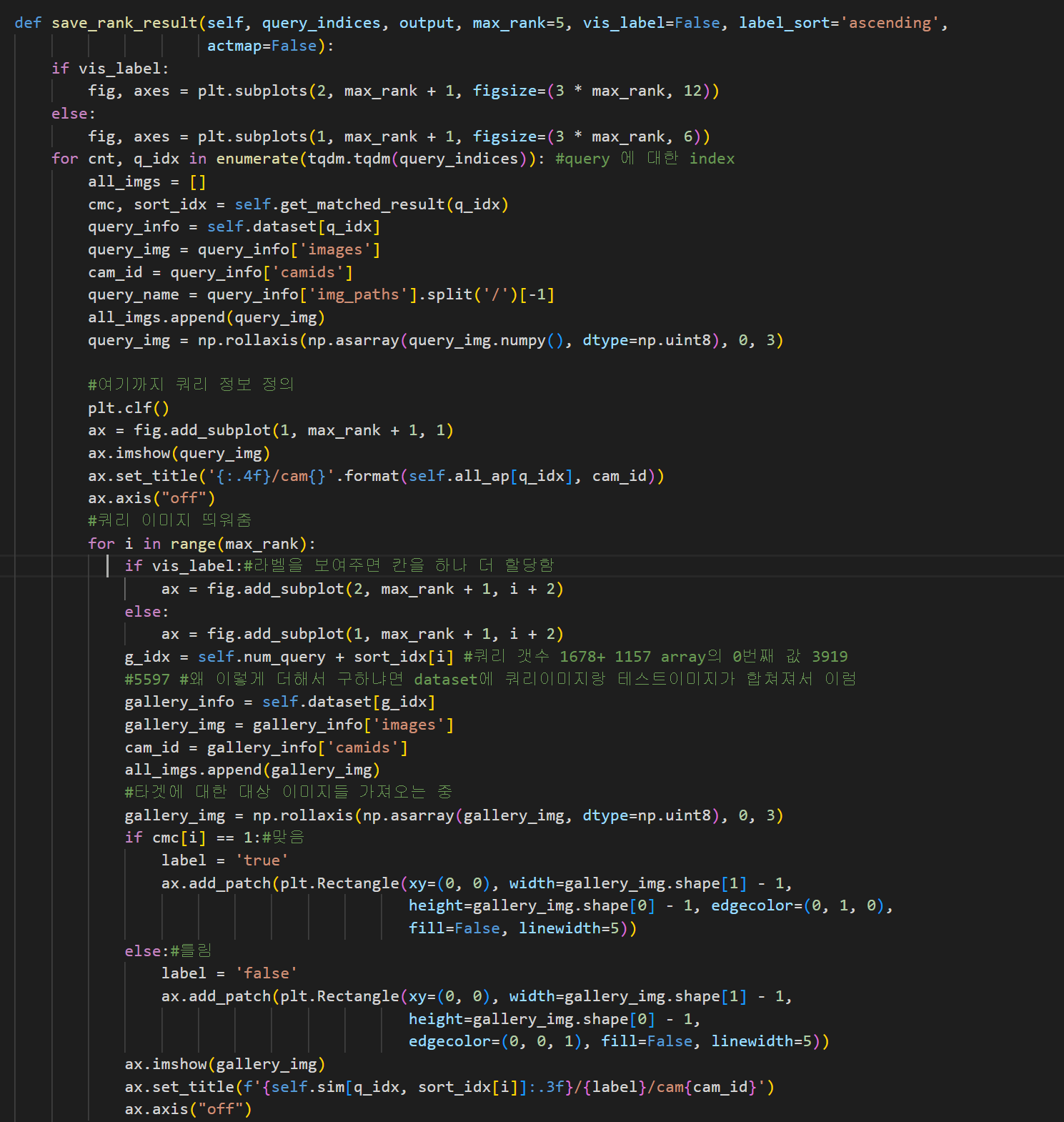Click self.num_query on the g_idx line
This screenshot has height=1122, width=1064.
[262, 657]
